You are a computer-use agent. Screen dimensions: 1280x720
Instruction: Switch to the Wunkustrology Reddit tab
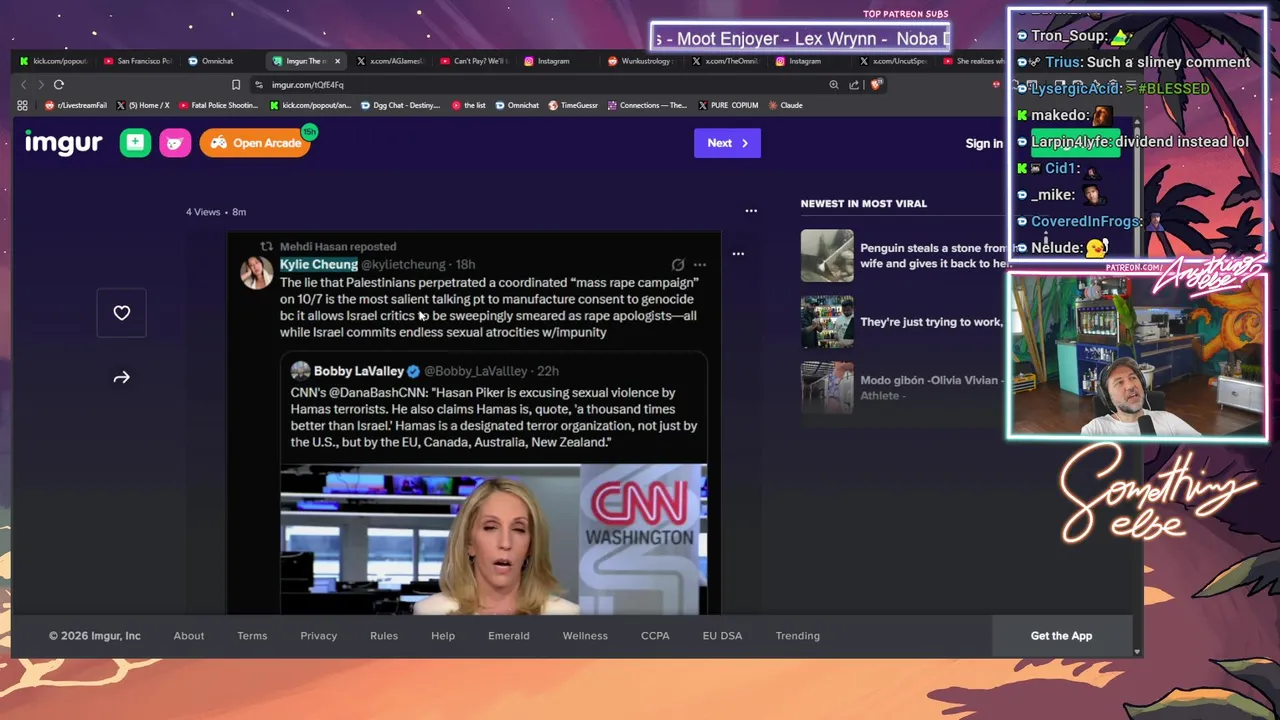[x=640, y=61]
